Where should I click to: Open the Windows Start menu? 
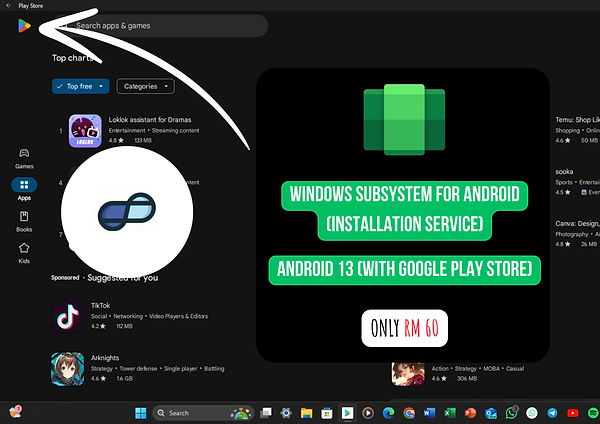point(140,413)
